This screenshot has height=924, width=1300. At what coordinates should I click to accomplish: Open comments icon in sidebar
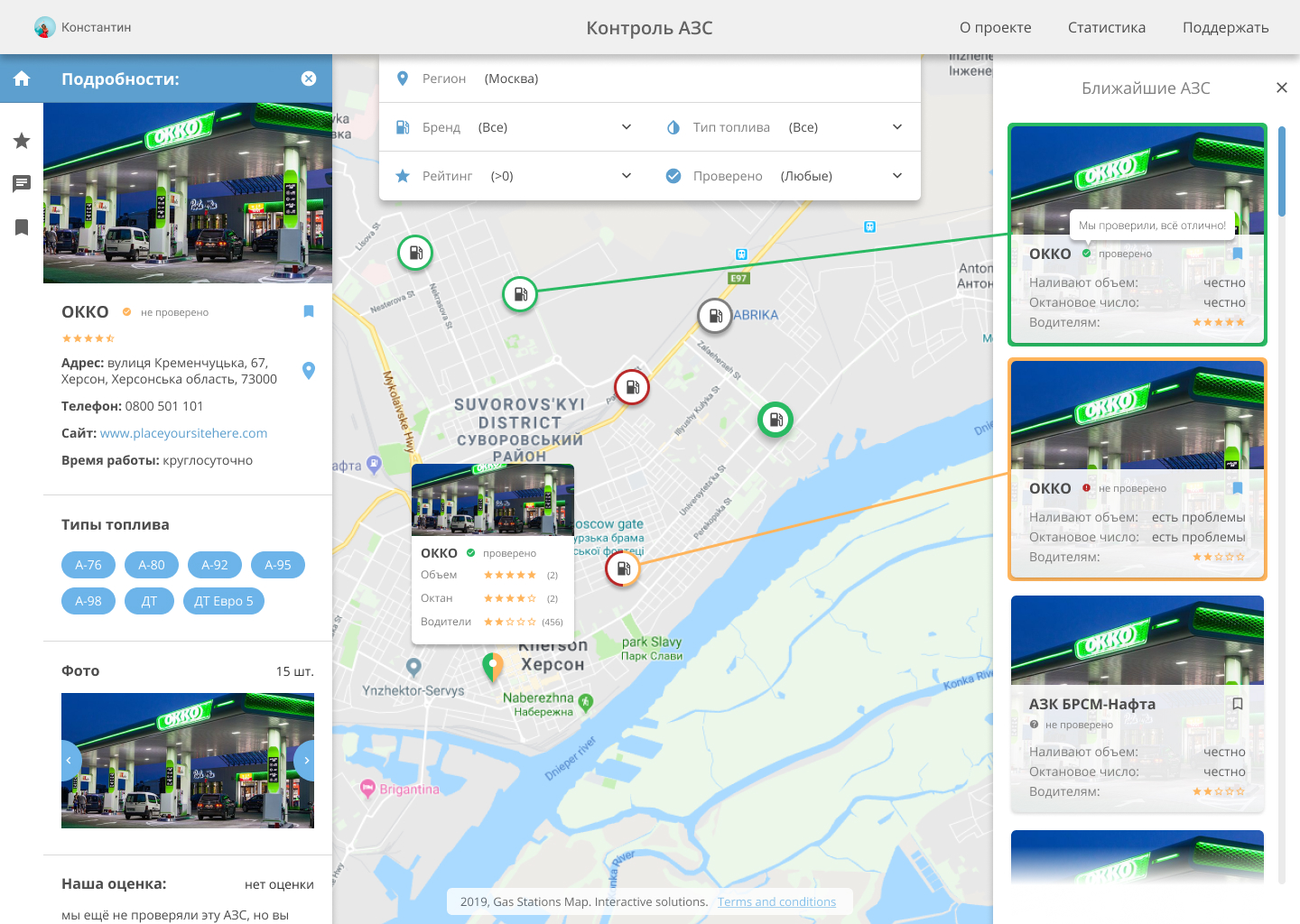pyautogui.click(x=22, y=184)
